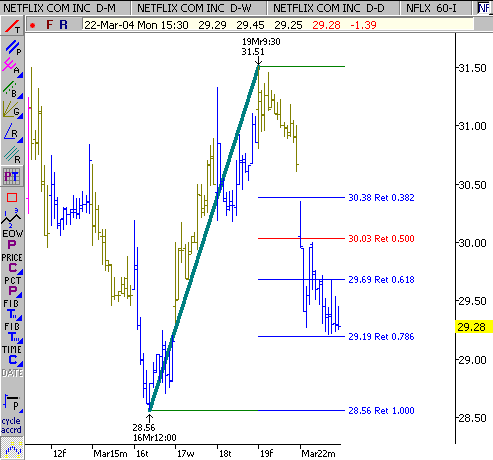Select the 1-2-3 wave count tool
The height and width of the screenshot is (460, 493).
click(11, 217)
